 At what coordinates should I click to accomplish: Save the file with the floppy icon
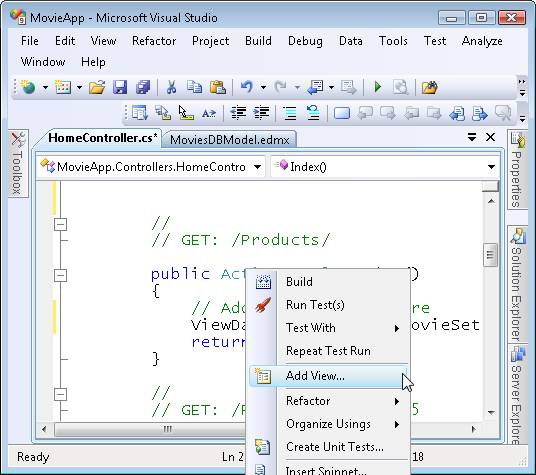120,88
